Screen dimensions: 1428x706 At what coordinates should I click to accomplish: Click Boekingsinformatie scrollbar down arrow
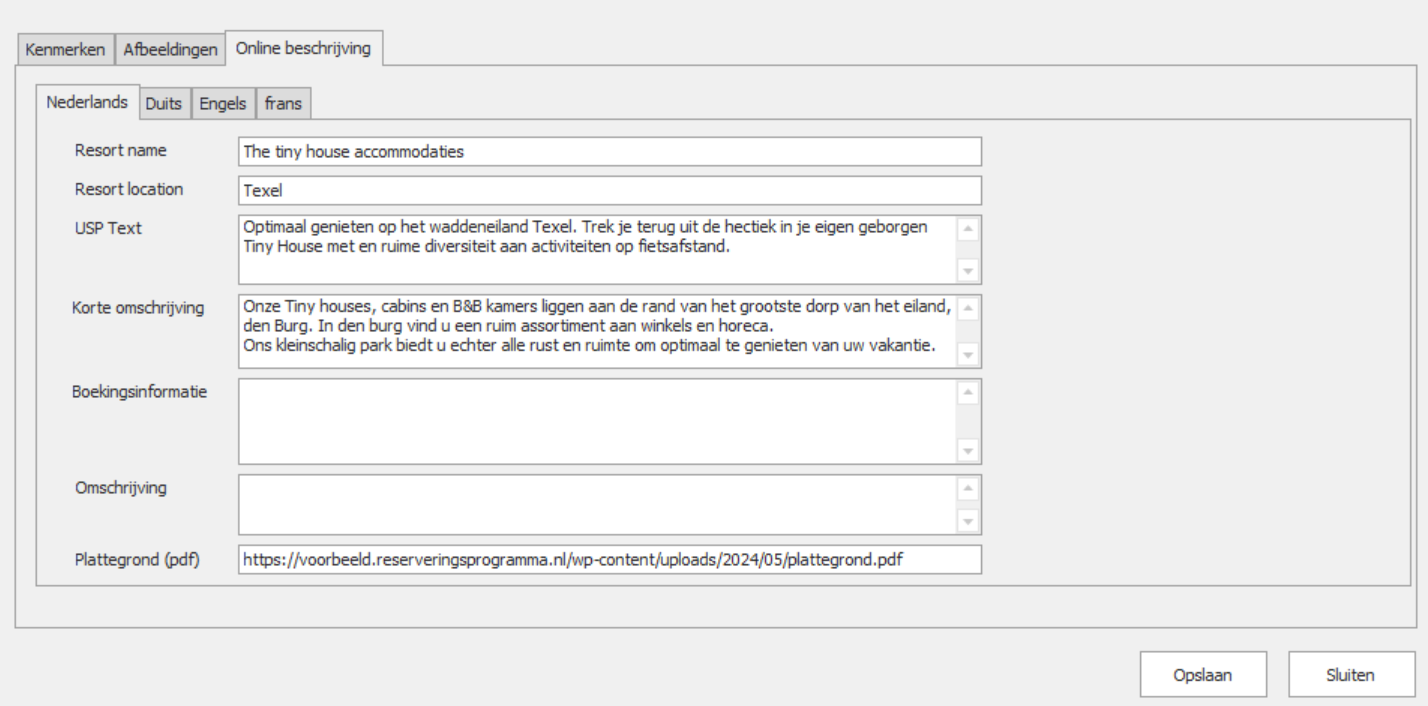pos(967,450)
